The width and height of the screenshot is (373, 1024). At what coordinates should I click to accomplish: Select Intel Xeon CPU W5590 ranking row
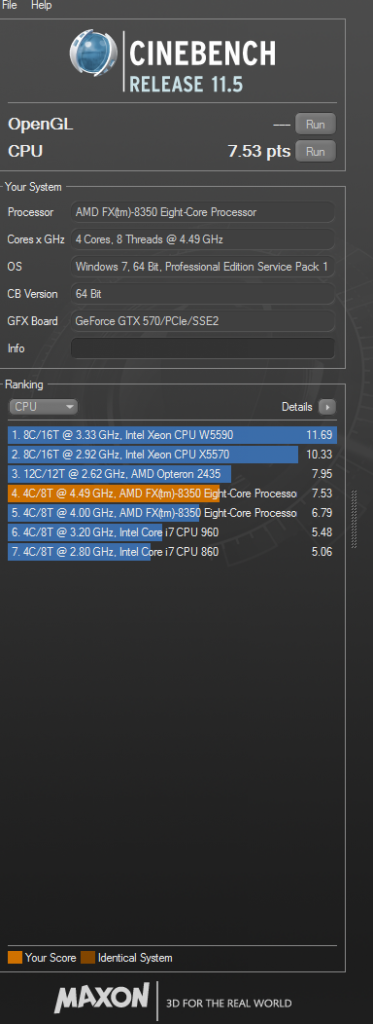(x=172, y=435)
